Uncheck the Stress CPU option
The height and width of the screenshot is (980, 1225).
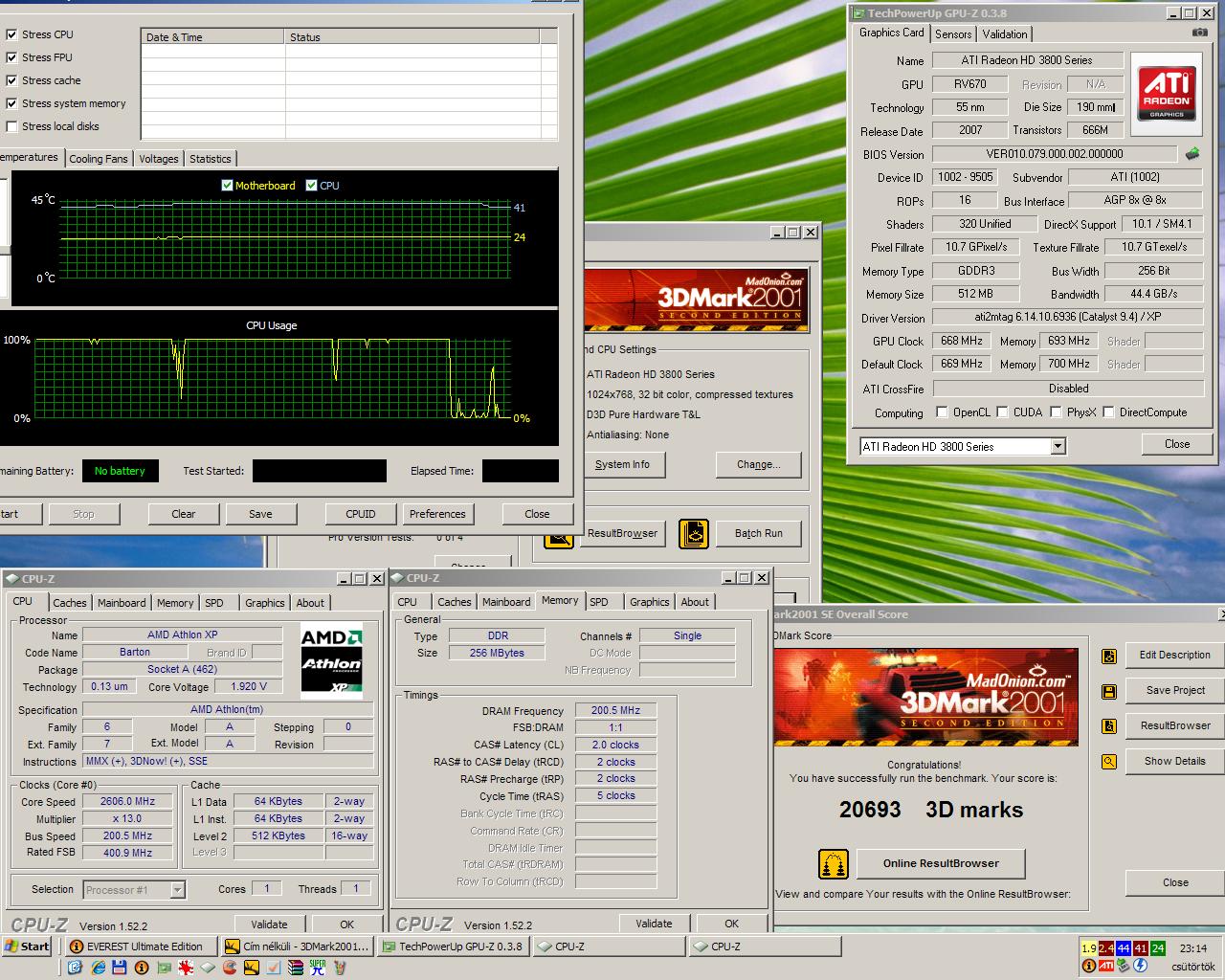(x=12, y=34)
